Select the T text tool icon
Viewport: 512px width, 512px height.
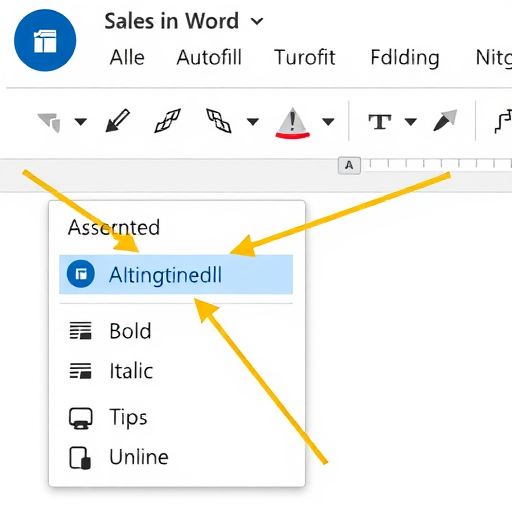pyautogui.click(x=380, y=122)
